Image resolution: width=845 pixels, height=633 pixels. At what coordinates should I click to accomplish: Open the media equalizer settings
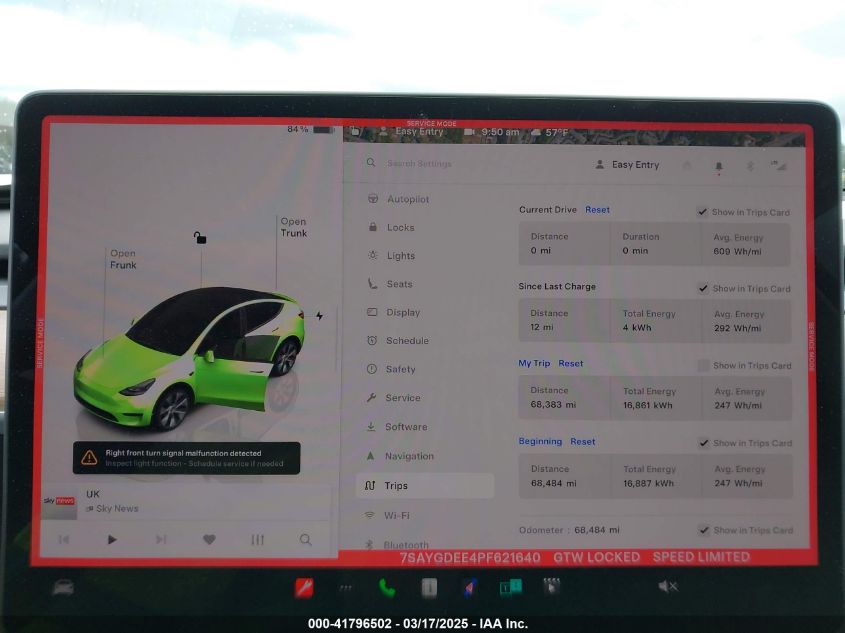257,539
